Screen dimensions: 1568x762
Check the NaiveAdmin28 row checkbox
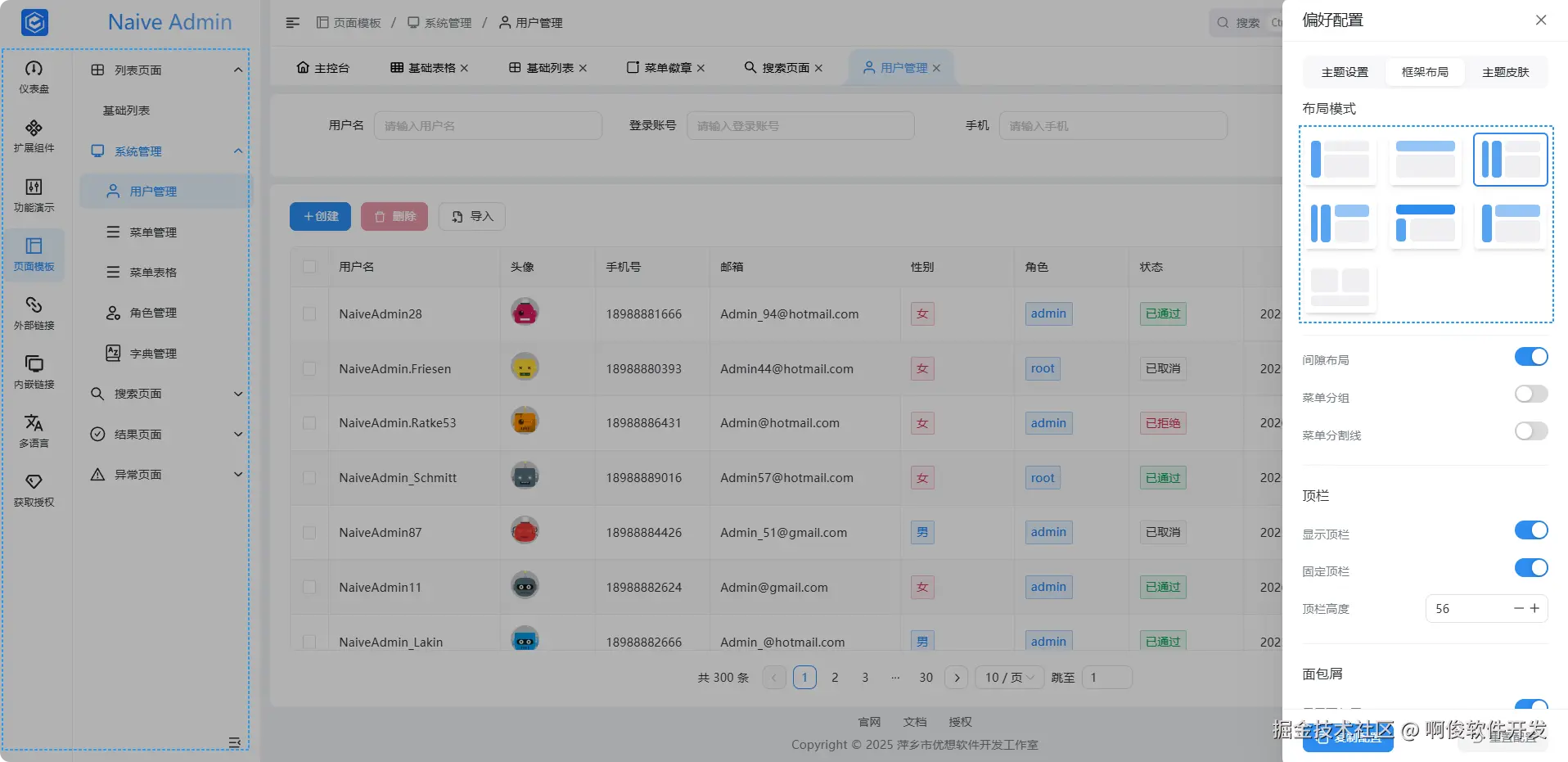pyautogui.click(x=309, y=313)
